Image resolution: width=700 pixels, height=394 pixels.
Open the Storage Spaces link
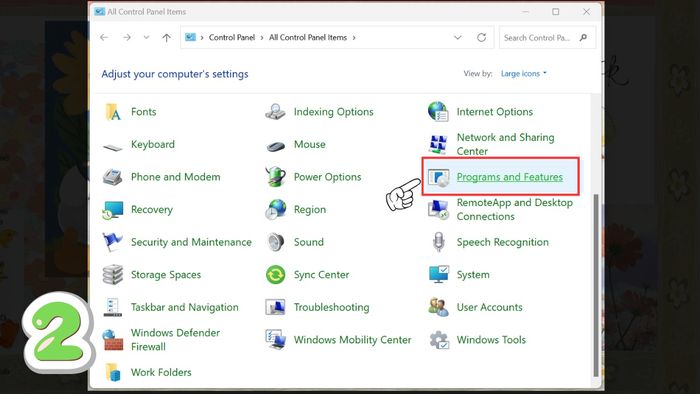(x=166, y=275)
